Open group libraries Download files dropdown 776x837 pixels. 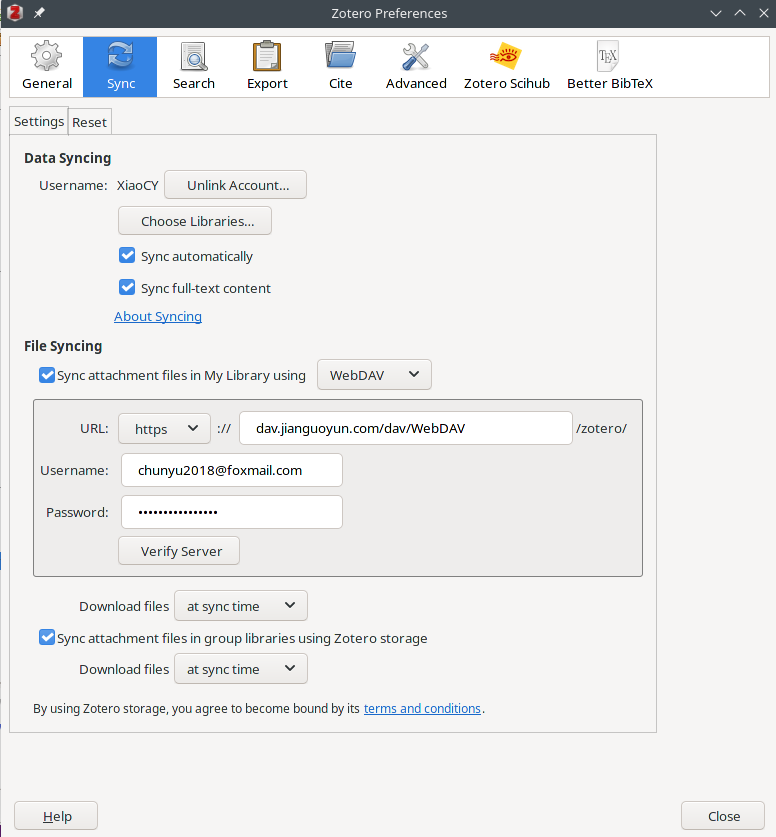241,669
